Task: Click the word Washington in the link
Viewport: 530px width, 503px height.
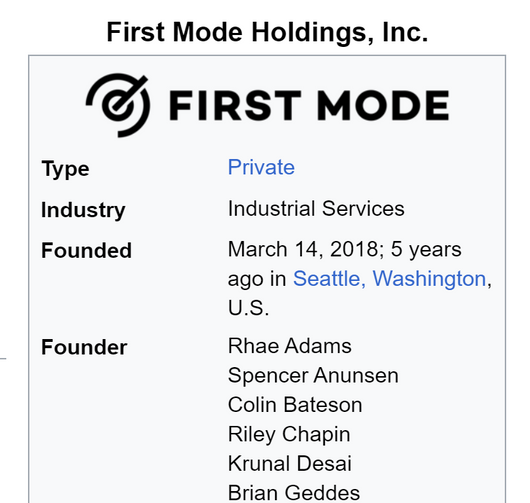Action: 429,279
